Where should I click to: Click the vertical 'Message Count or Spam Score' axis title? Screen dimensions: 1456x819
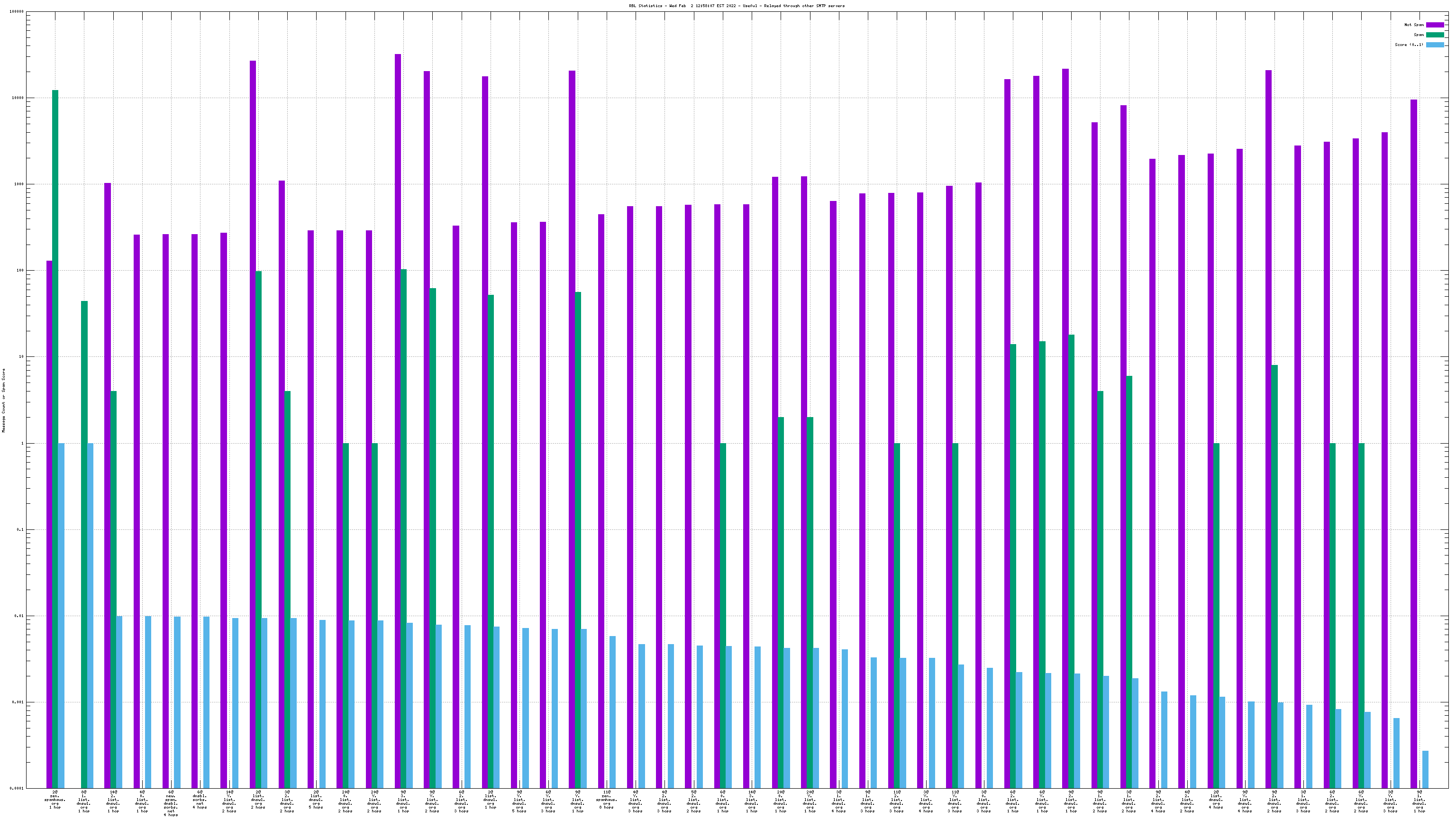coord(4,400)
